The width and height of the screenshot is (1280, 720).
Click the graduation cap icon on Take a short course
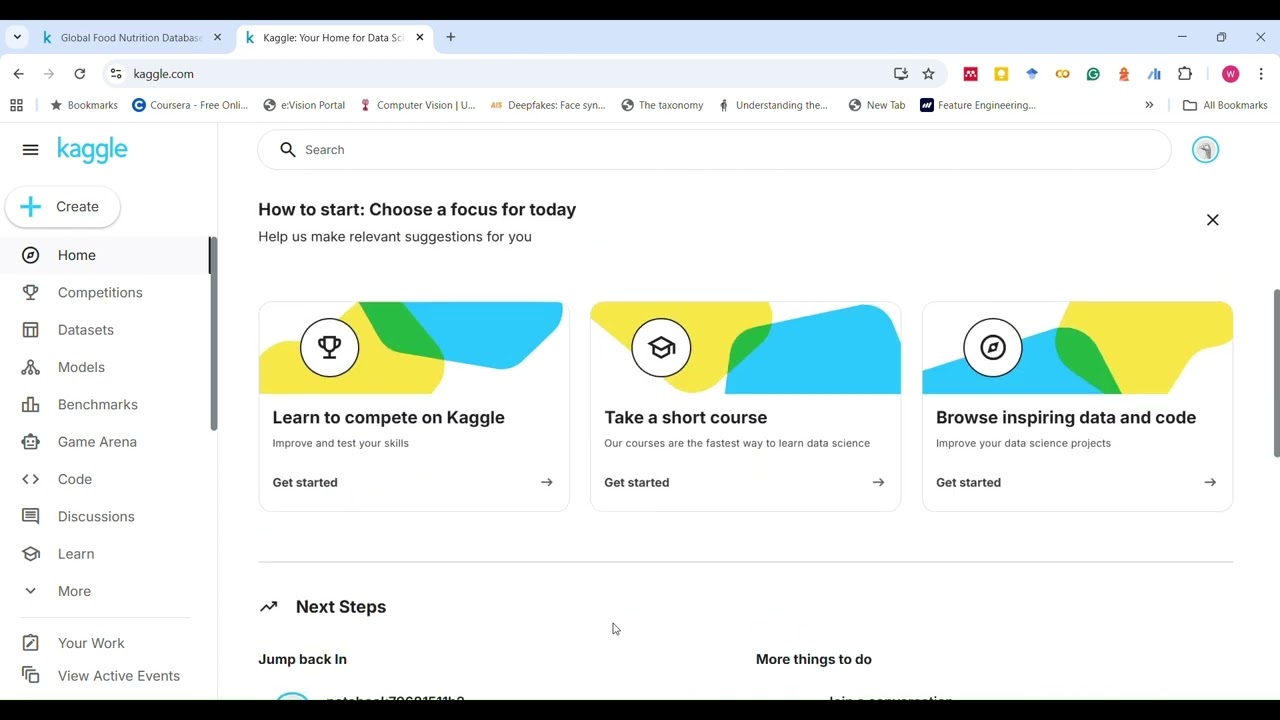click(661, 347)
